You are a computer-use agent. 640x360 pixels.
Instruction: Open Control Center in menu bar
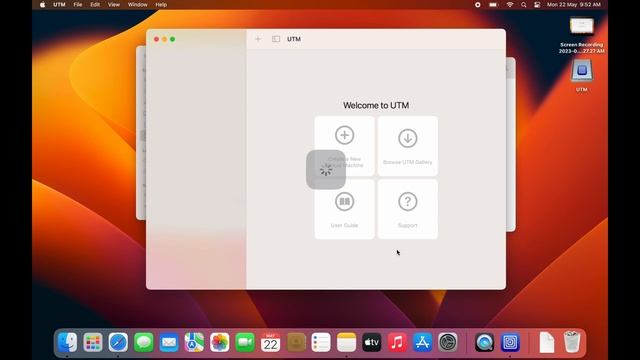coord(537,4)
